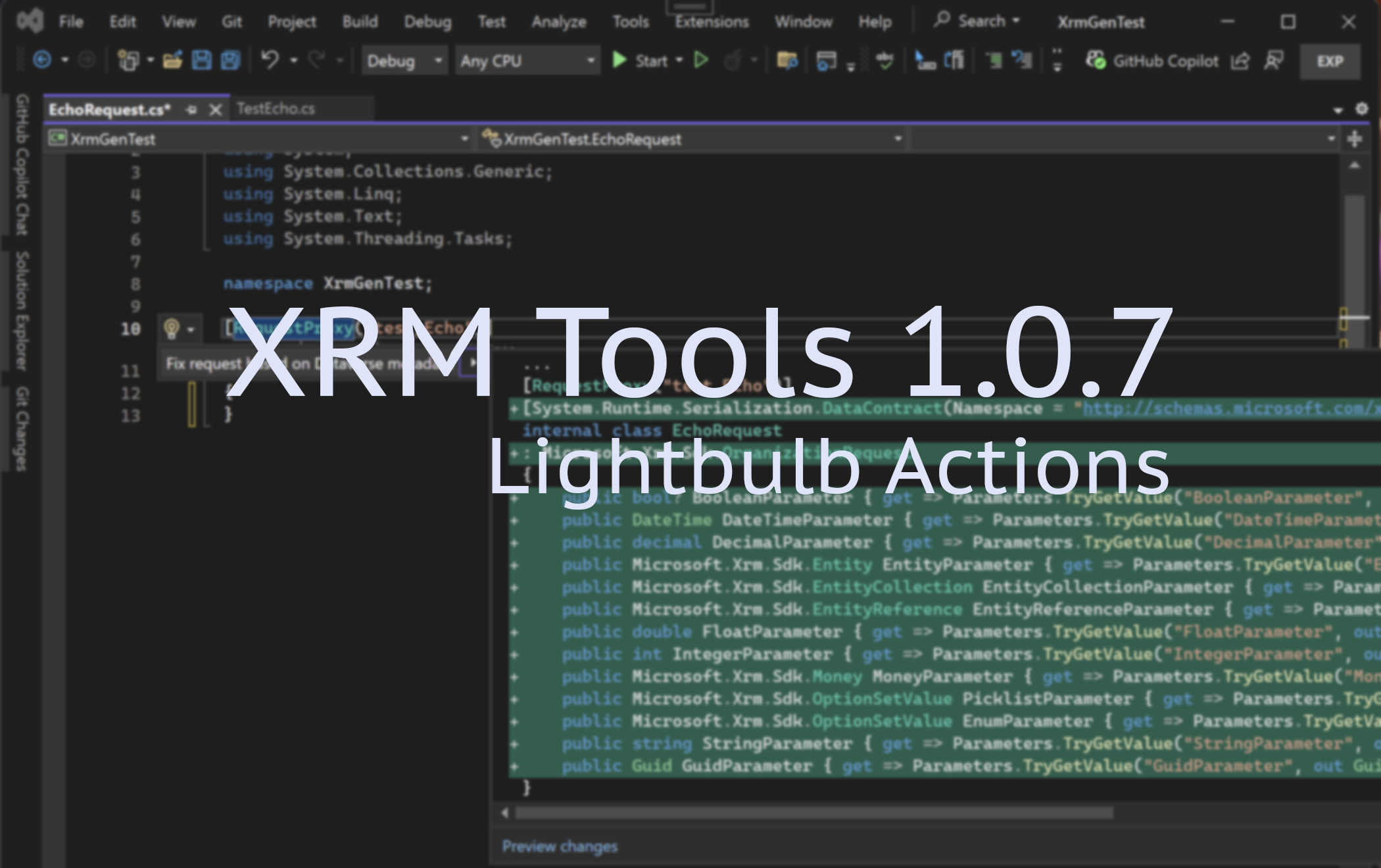This screenshot has width=1381, height=868.
Task: Expand the lightbulb dropdown arrow
Action: (x=191, y=329)
